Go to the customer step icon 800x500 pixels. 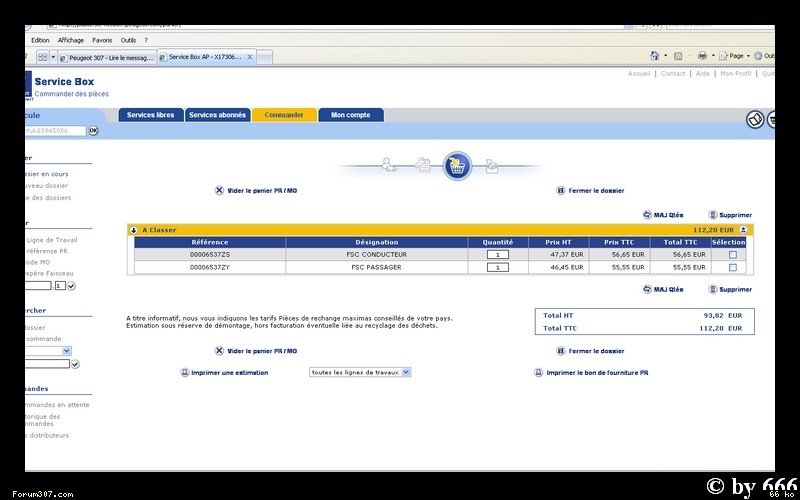pos(389,165)
